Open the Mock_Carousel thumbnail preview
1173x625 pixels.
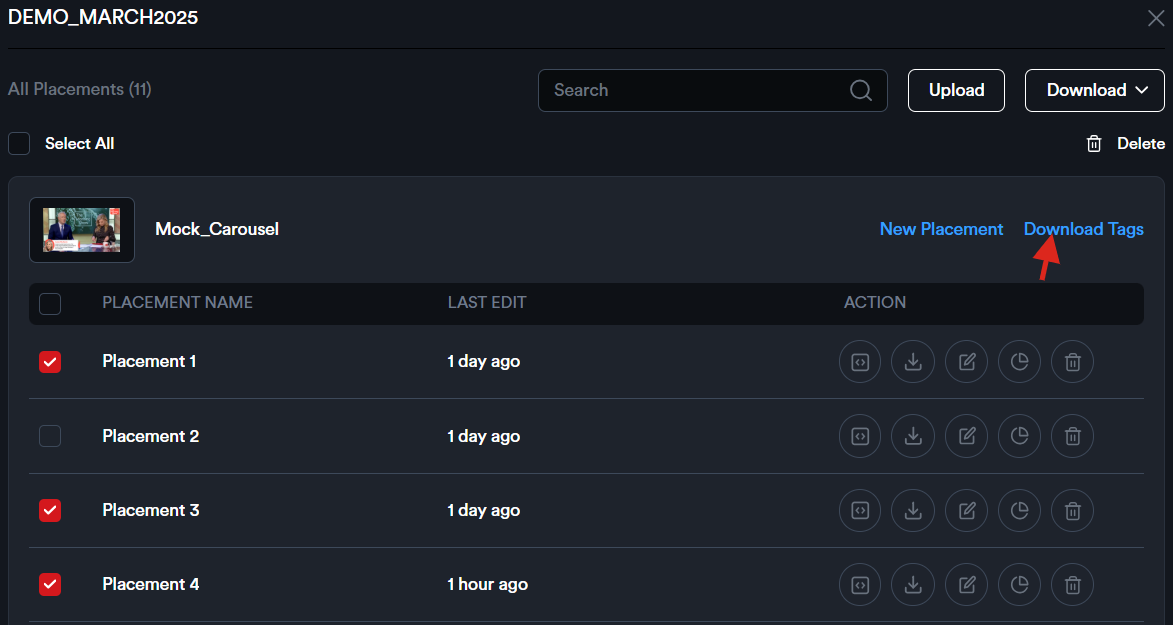point(82,230)
